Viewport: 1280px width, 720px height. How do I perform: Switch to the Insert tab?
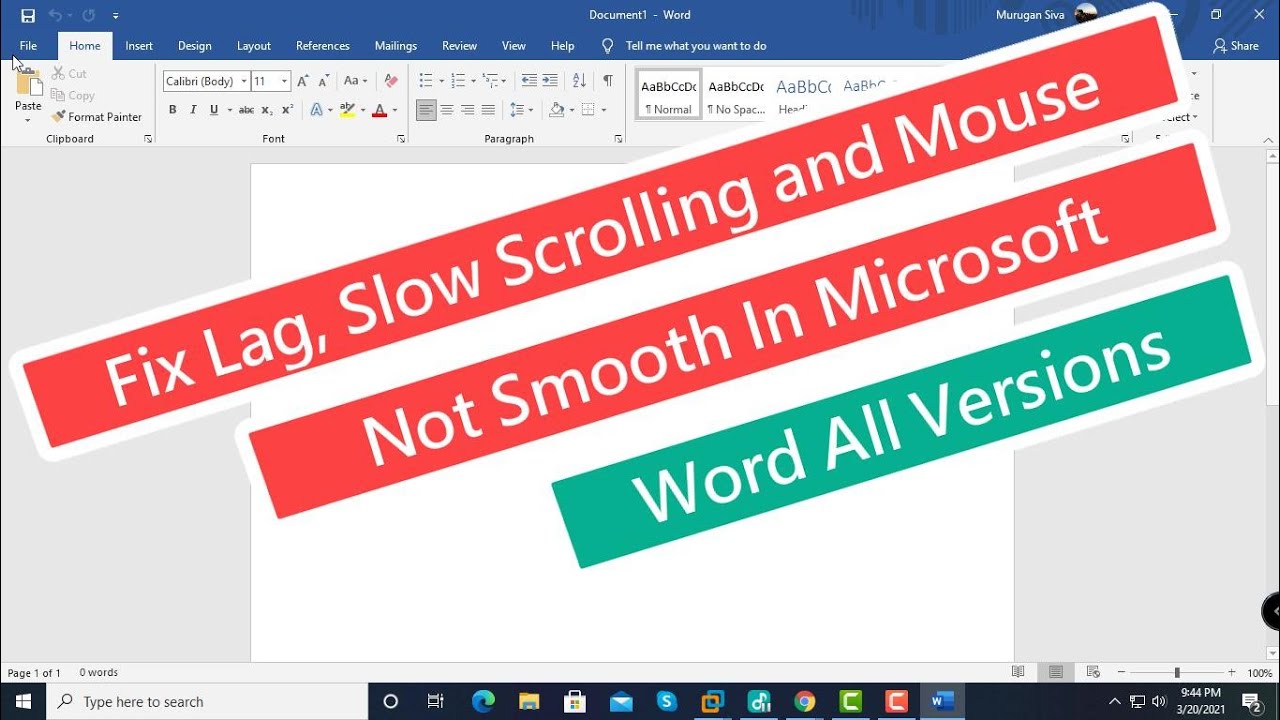pos(139,46)
